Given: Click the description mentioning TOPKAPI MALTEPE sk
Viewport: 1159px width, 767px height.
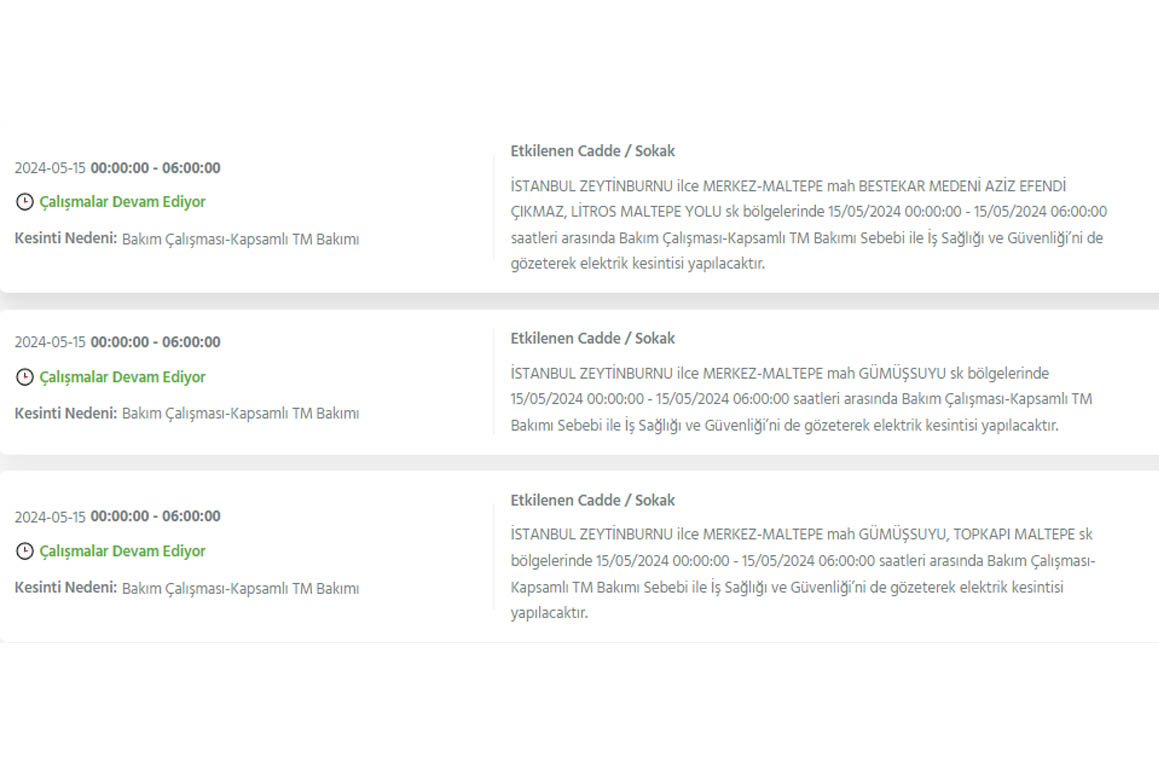Looking at the screenshot, I should pyautogui.click(x=802, y=574).
